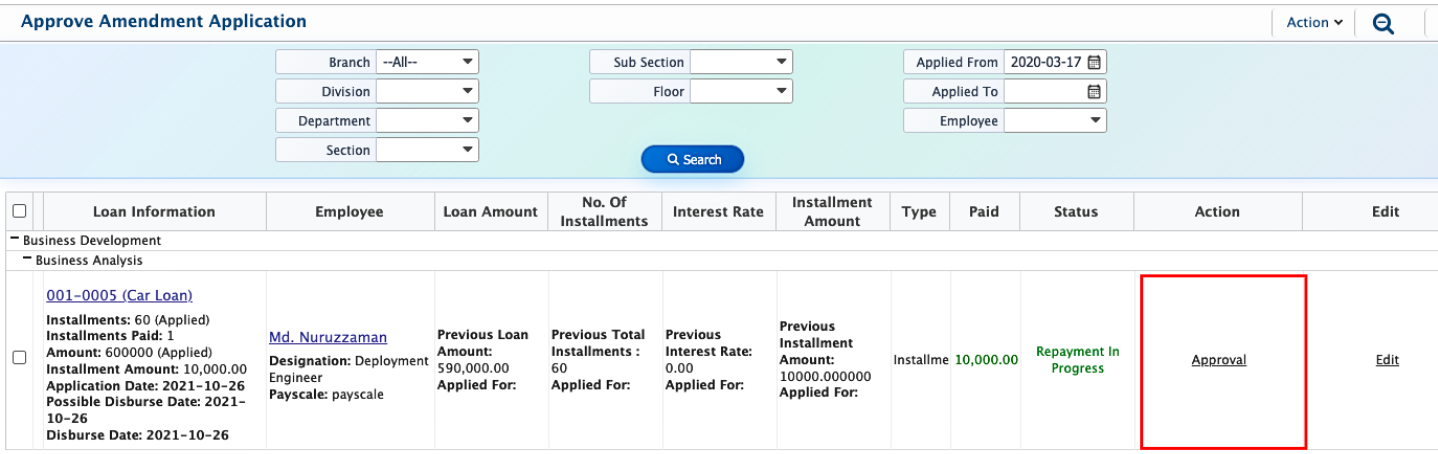Collapse the Business Analysis subgroup

point(27,260)
